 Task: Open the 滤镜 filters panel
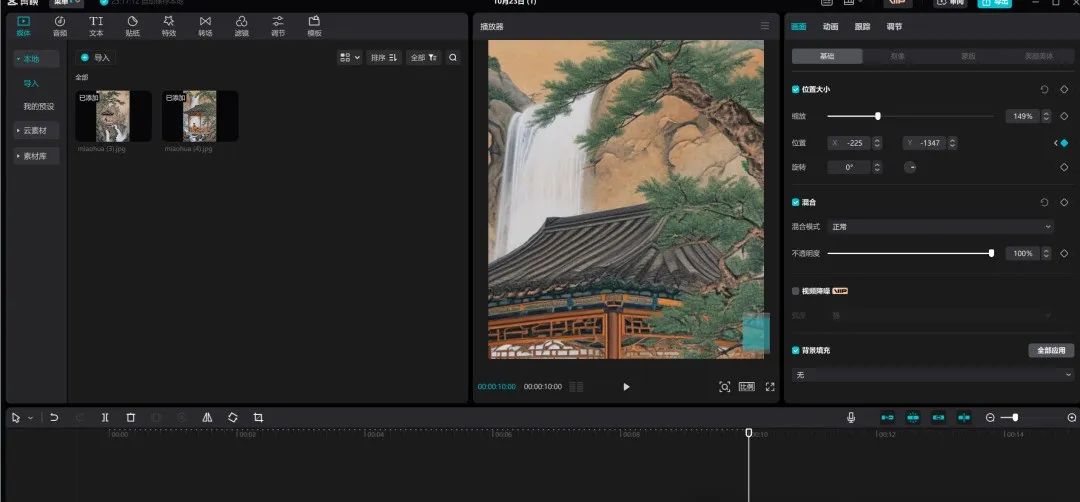point(241,26)
